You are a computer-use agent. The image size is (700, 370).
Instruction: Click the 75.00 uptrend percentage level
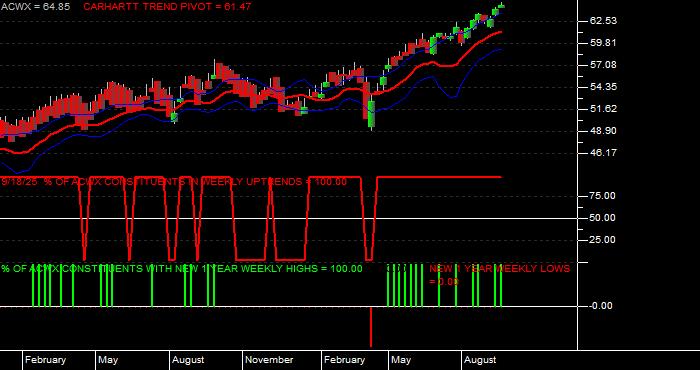click(604, 196)
